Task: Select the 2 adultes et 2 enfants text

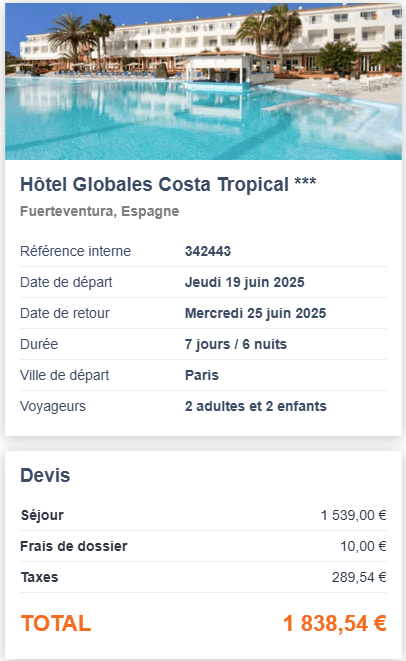Action: click(x=256, y=406)
